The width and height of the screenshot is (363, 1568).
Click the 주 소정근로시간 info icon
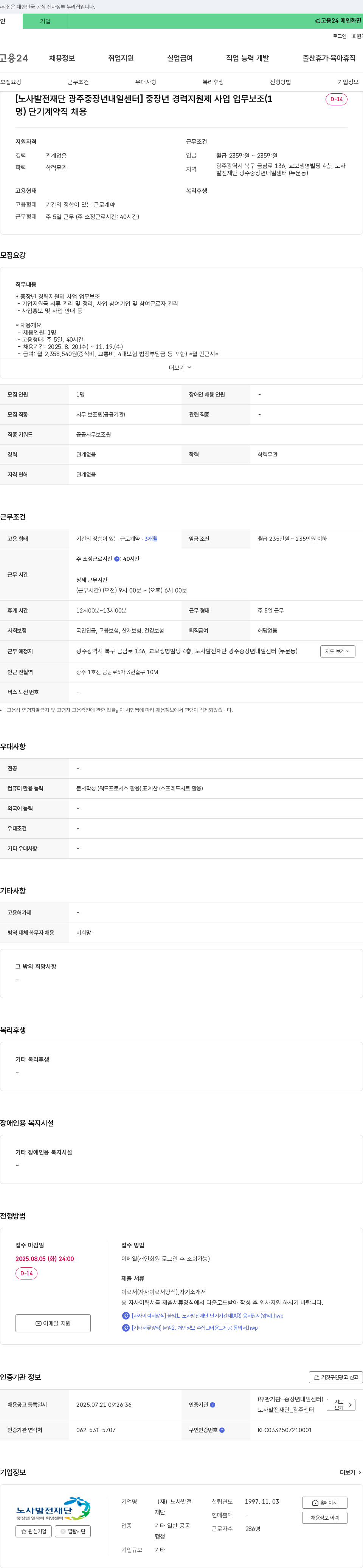click(x=117, y=559)
